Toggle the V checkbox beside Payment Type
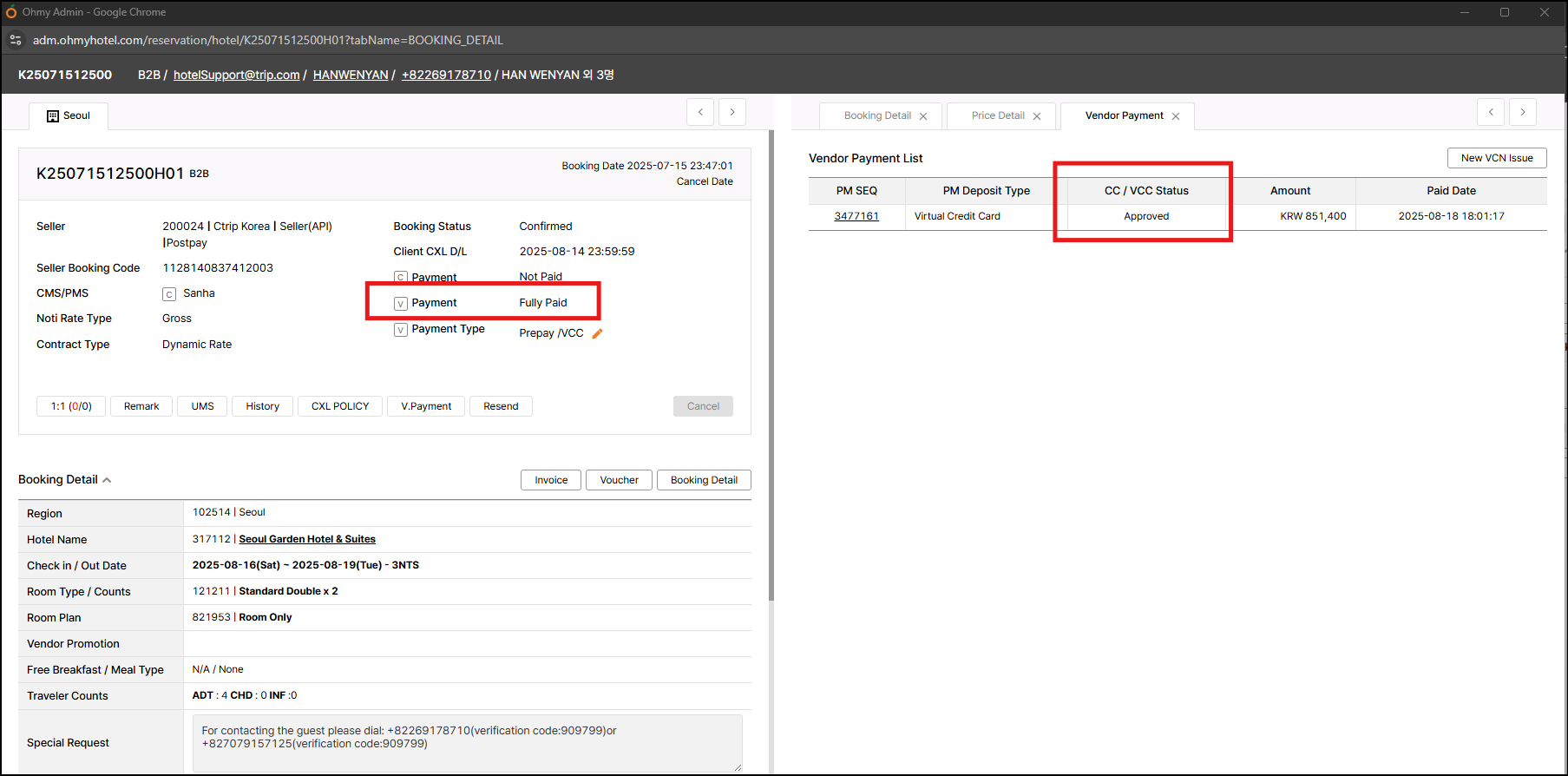Screen dimensions: 1568x776 click(401, 330)
